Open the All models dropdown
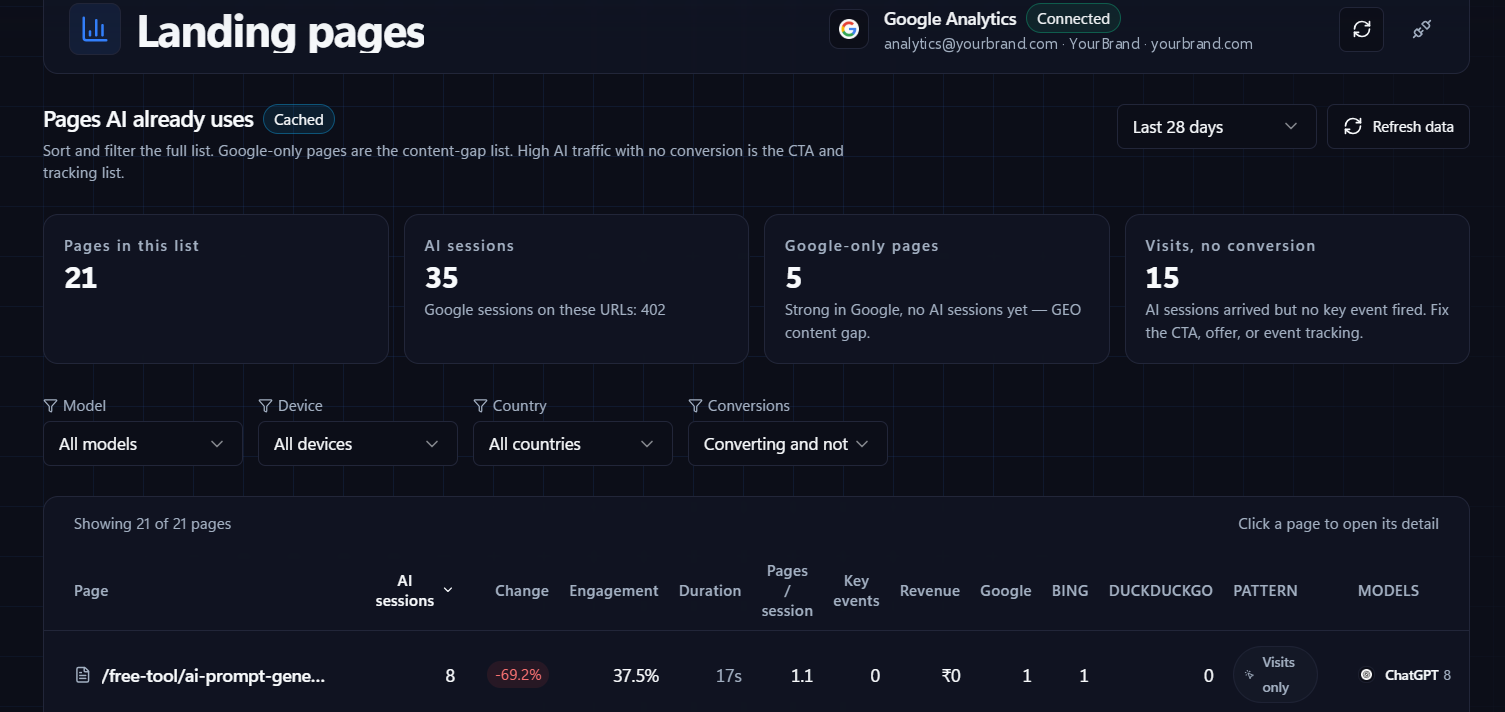The width and height of the screenshot is (1505, 712). pos(143,444)
